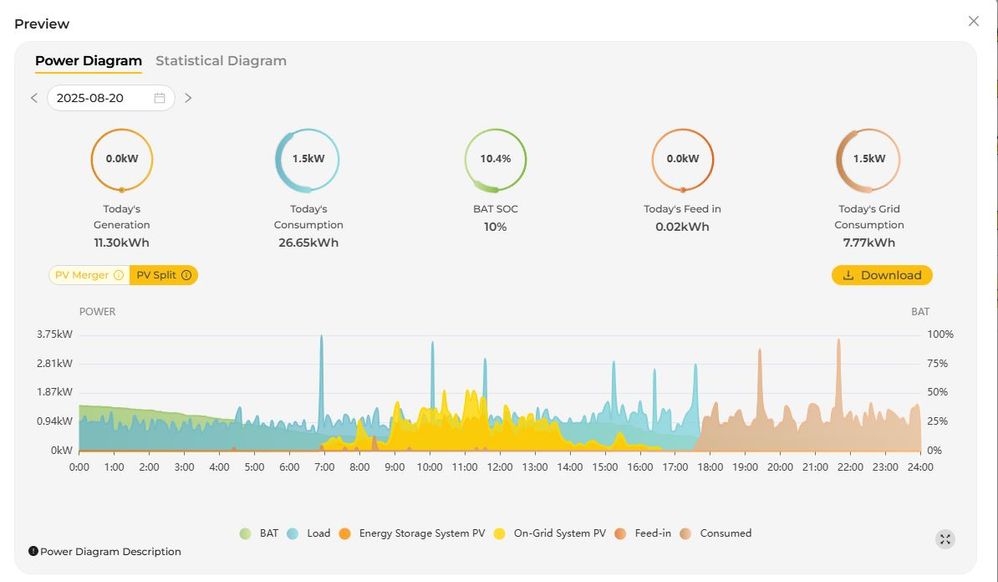Go to next day with right arrow

pos(188,98)
